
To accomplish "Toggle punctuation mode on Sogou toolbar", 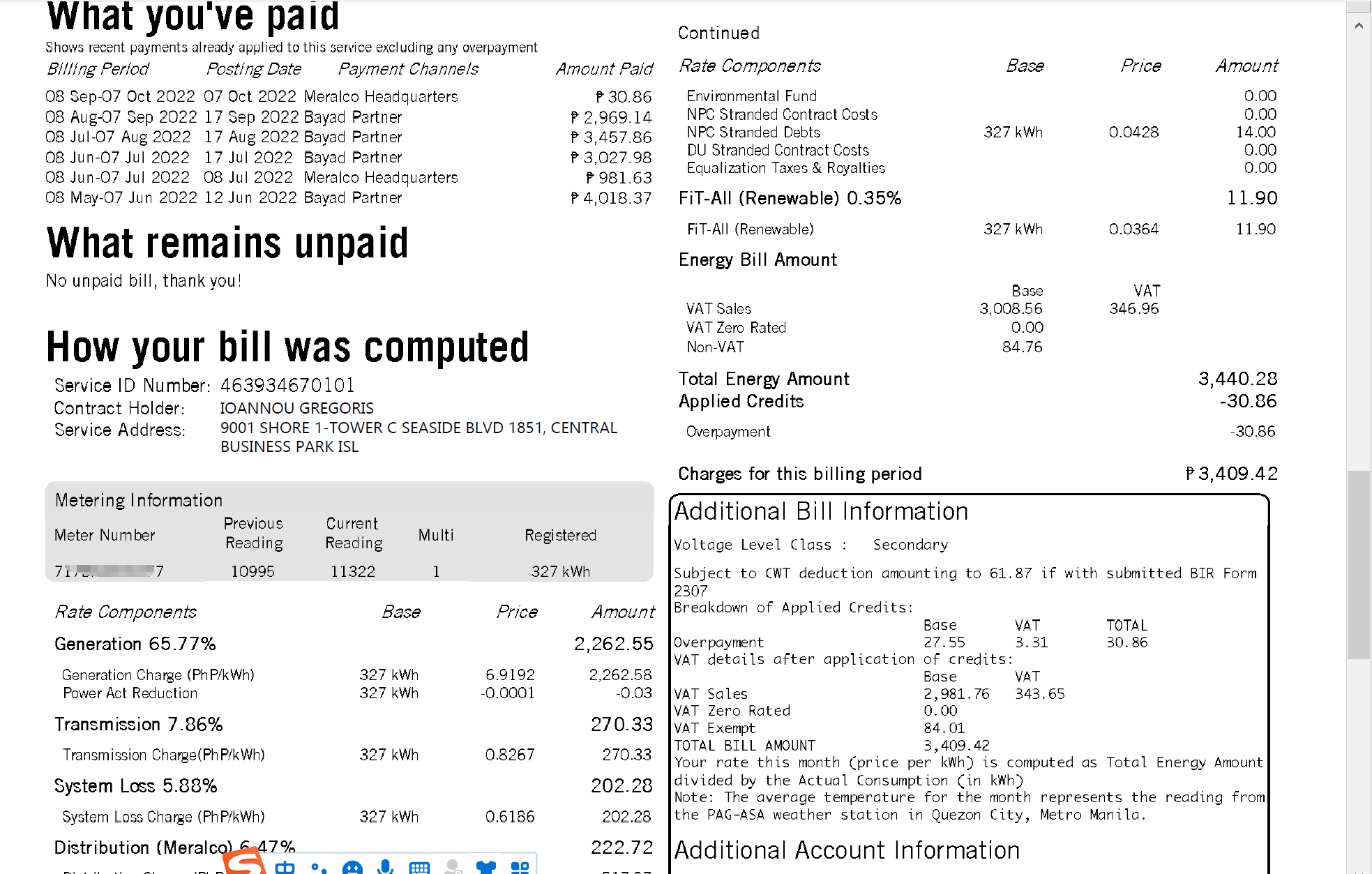I will (x=319, y=868).
